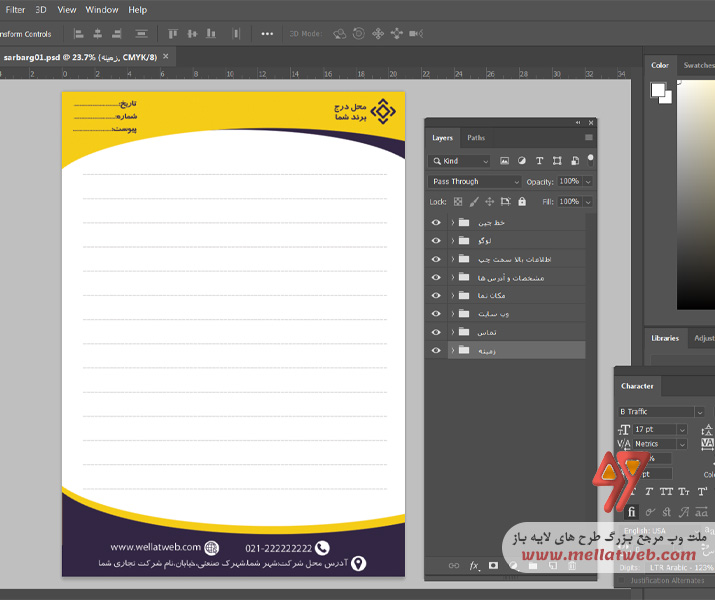Apply All Caps TT style
The width and height of the screenshot is (715, 600).
point(666,491)
